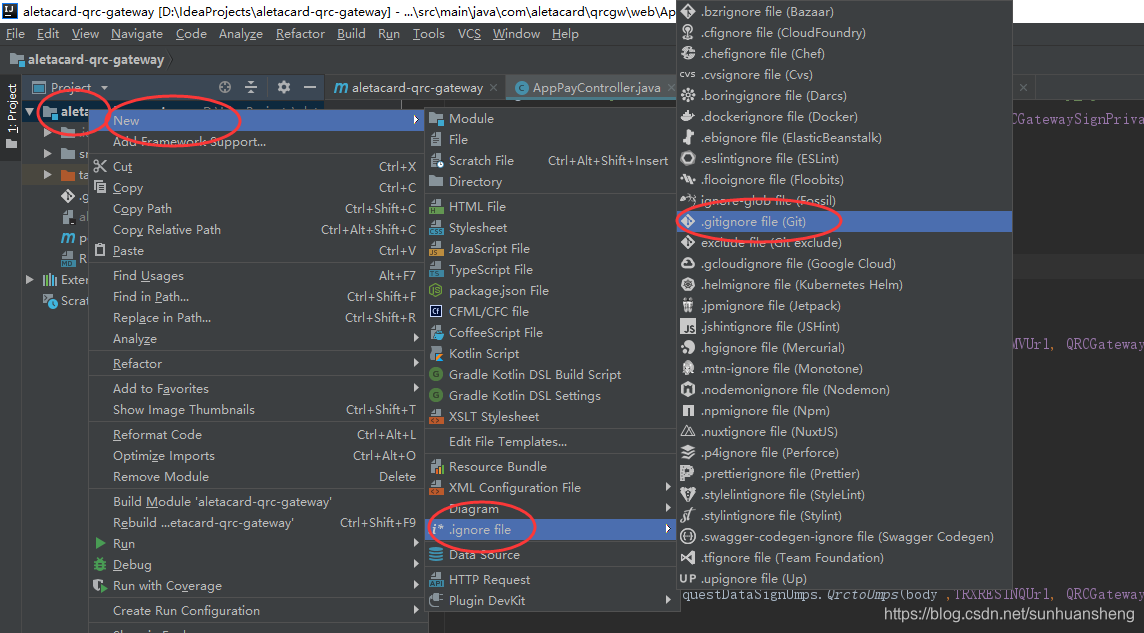Click the .eslintignore ESLint icon

tap(688, 158)
